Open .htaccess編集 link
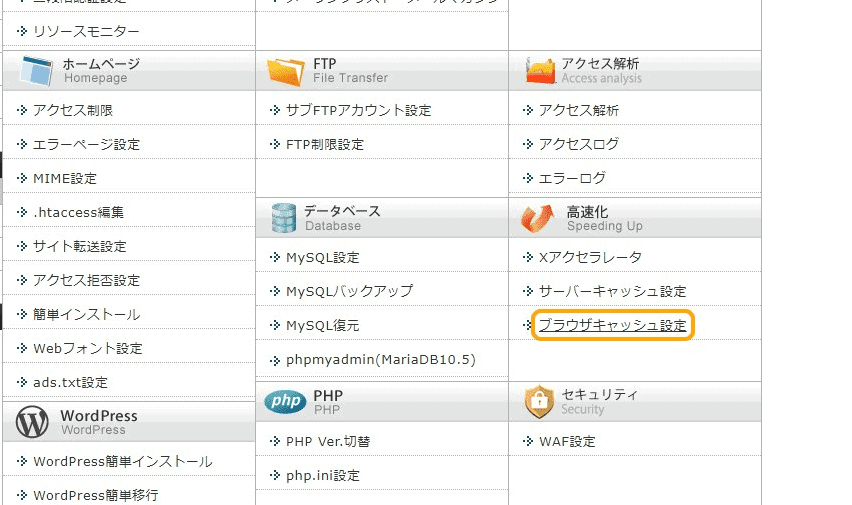 point(78,213)
